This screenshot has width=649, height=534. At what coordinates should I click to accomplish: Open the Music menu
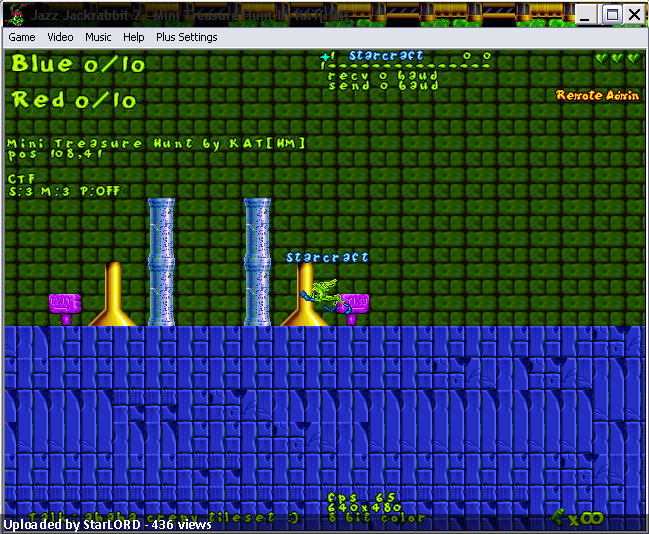pos(98,37)
